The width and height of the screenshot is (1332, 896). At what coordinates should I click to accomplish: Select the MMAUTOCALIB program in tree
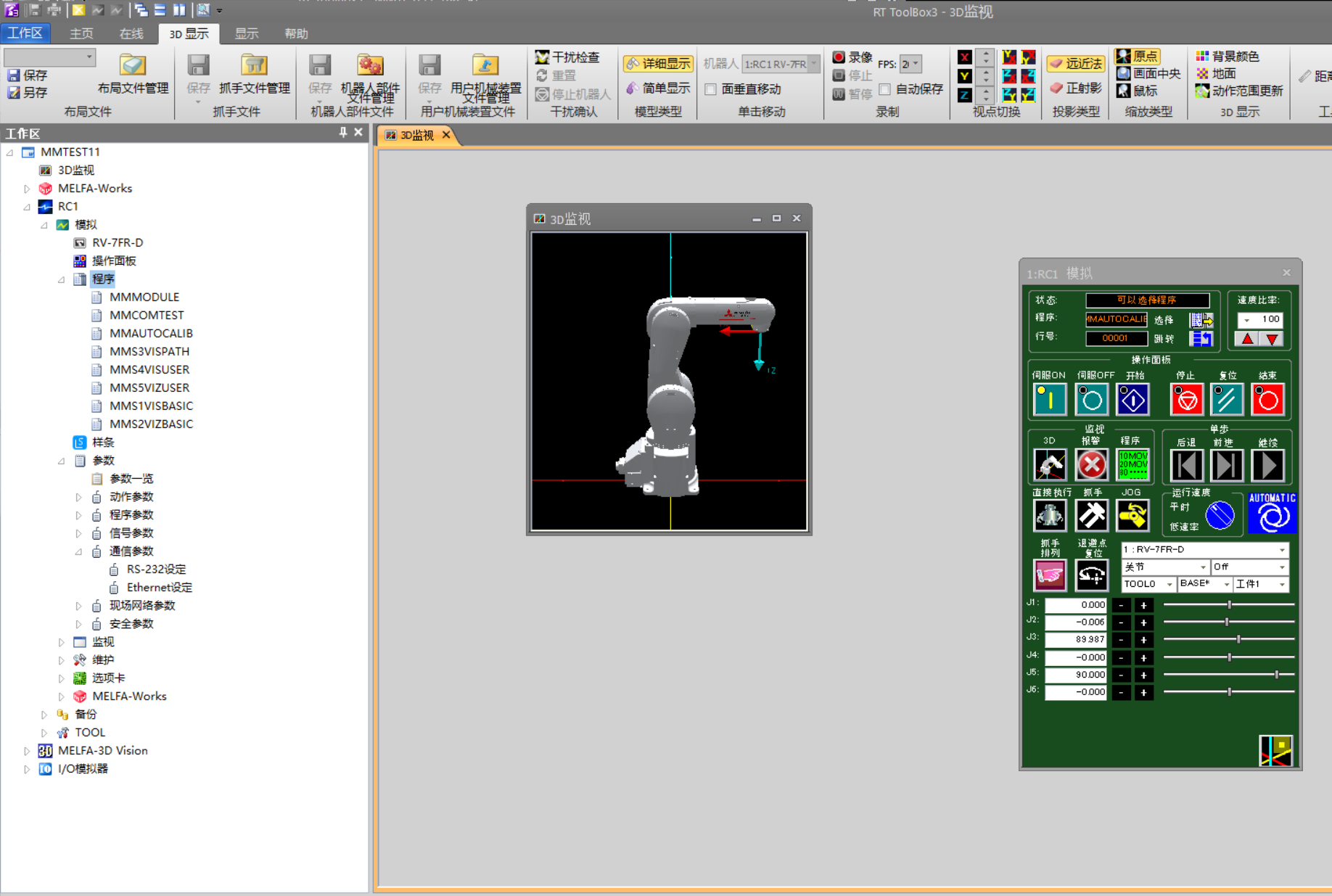pyautogui.click(x=151, y=333)
